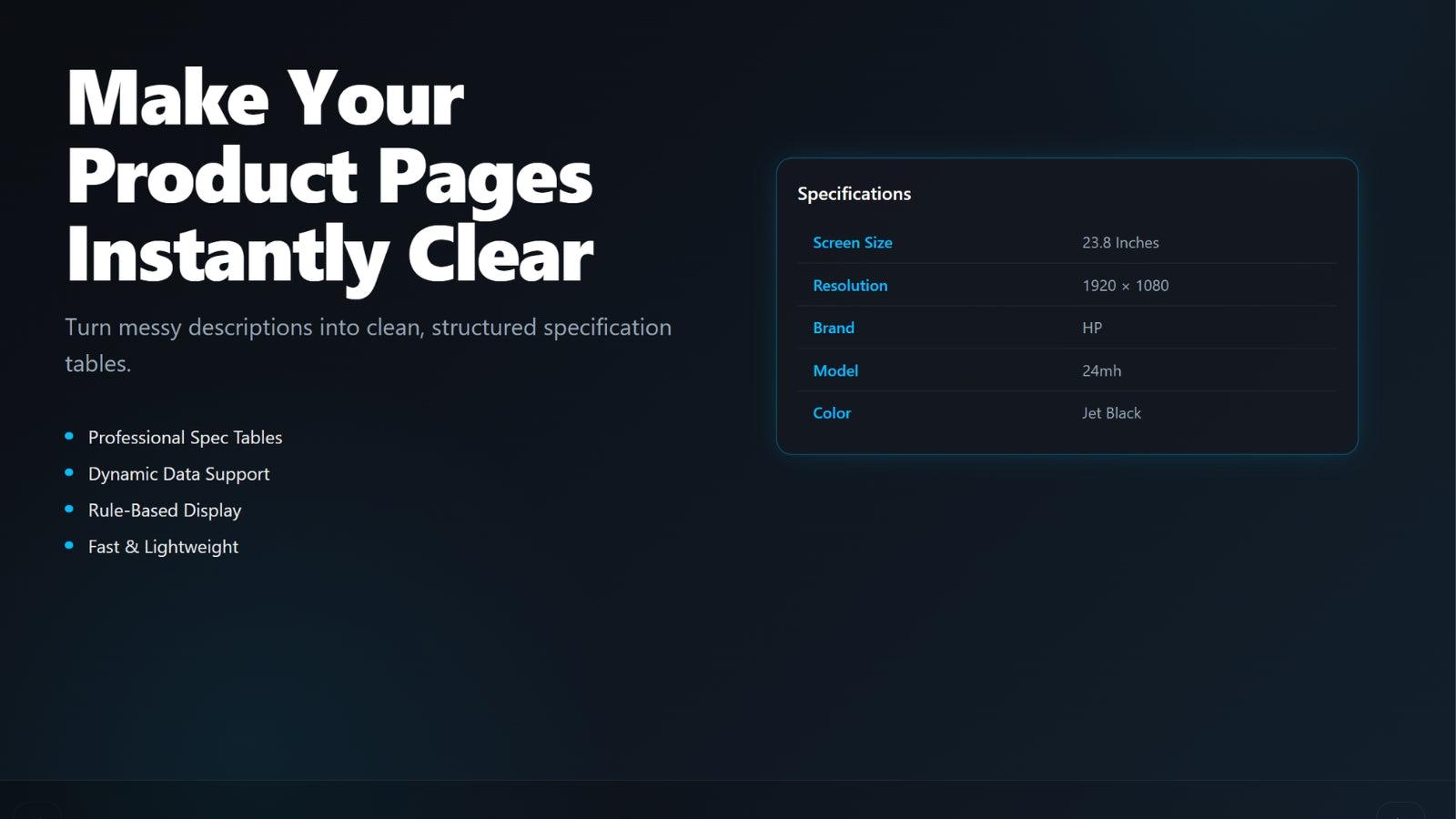Click the Color spec label
Viewport: 1456px width, 819px height.
pyautogui.click(x=832, y=413)
